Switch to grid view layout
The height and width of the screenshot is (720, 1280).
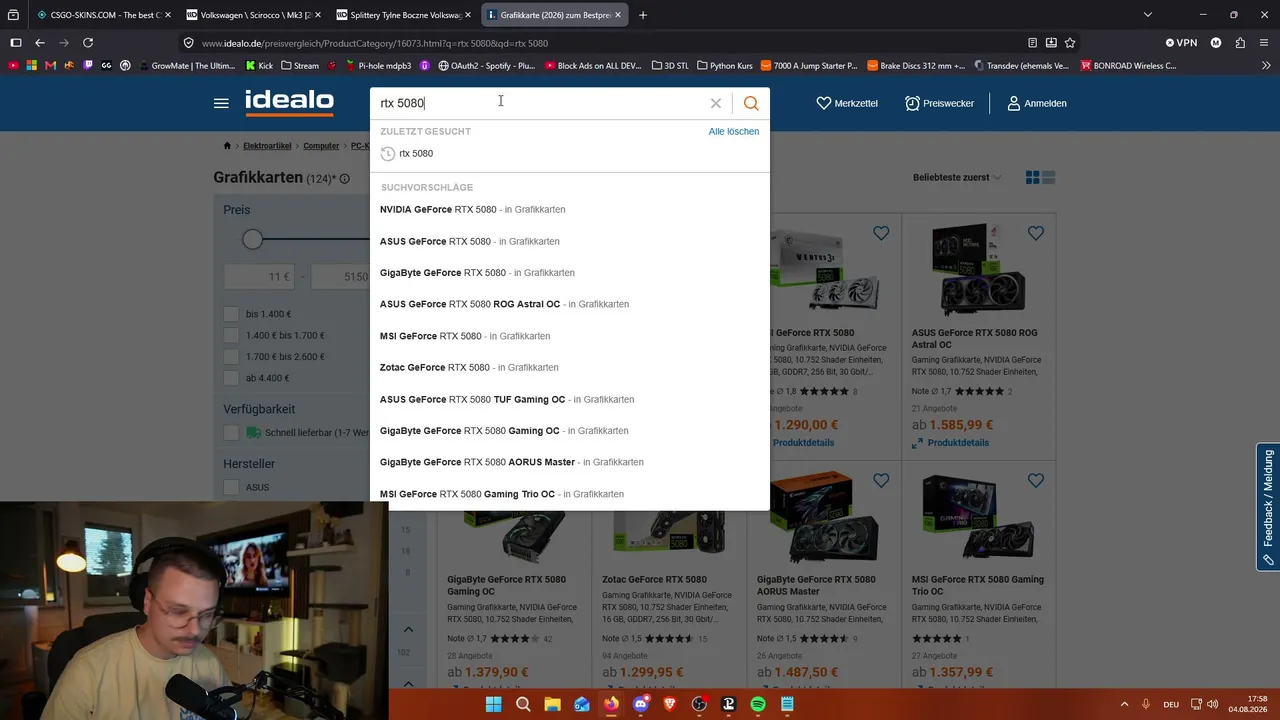pos(1033,177)
